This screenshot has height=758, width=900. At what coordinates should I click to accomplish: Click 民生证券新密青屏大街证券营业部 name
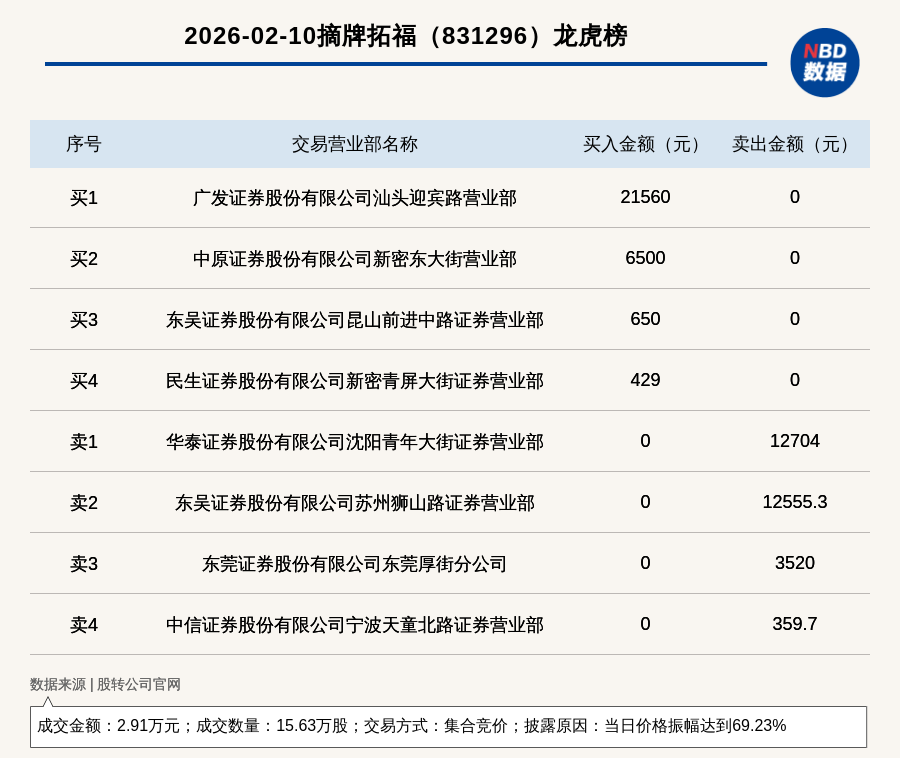click(354, 381)
